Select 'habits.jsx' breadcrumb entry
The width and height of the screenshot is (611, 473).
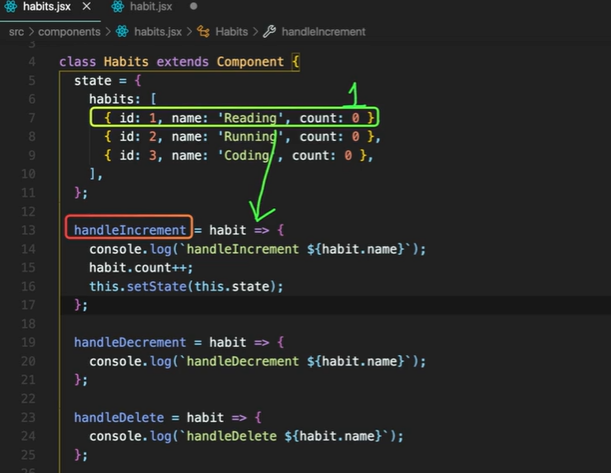158,32
